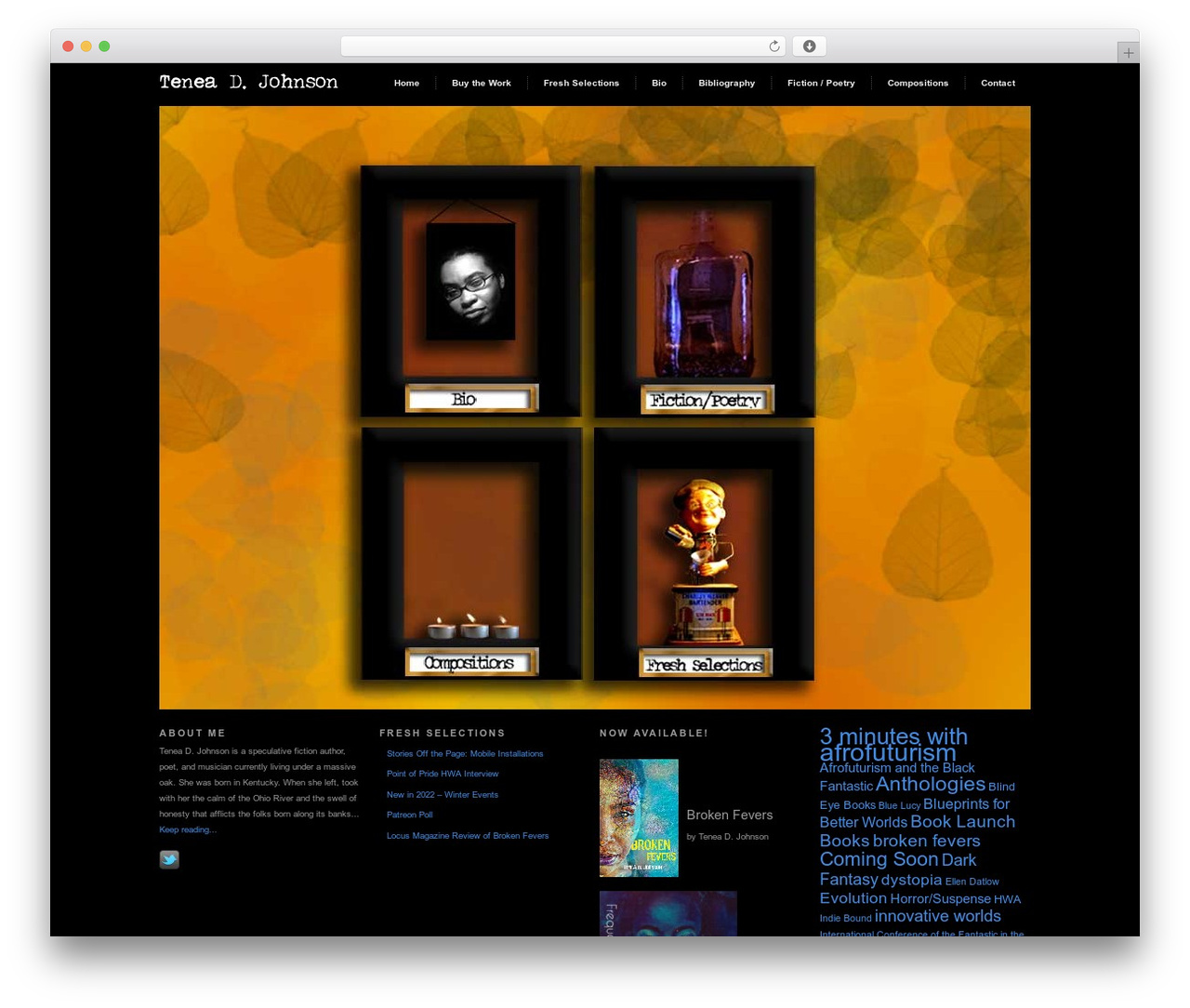Open the Home menu item
Image resolution: width=1190 pixels, height=1008 pixels.
coord(406,83)
